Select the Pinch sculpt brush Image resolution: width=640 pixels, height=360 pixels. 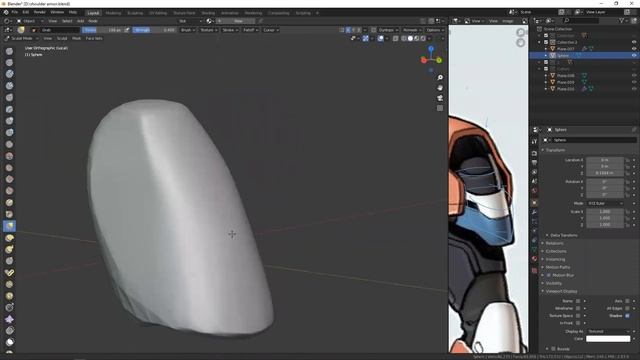(x=9, y=214)
